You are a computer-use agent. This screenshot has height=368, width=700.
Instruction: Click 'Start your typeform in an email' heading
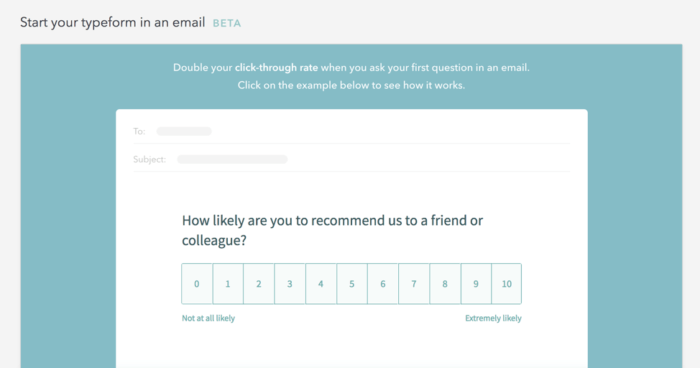coord(112,22)
